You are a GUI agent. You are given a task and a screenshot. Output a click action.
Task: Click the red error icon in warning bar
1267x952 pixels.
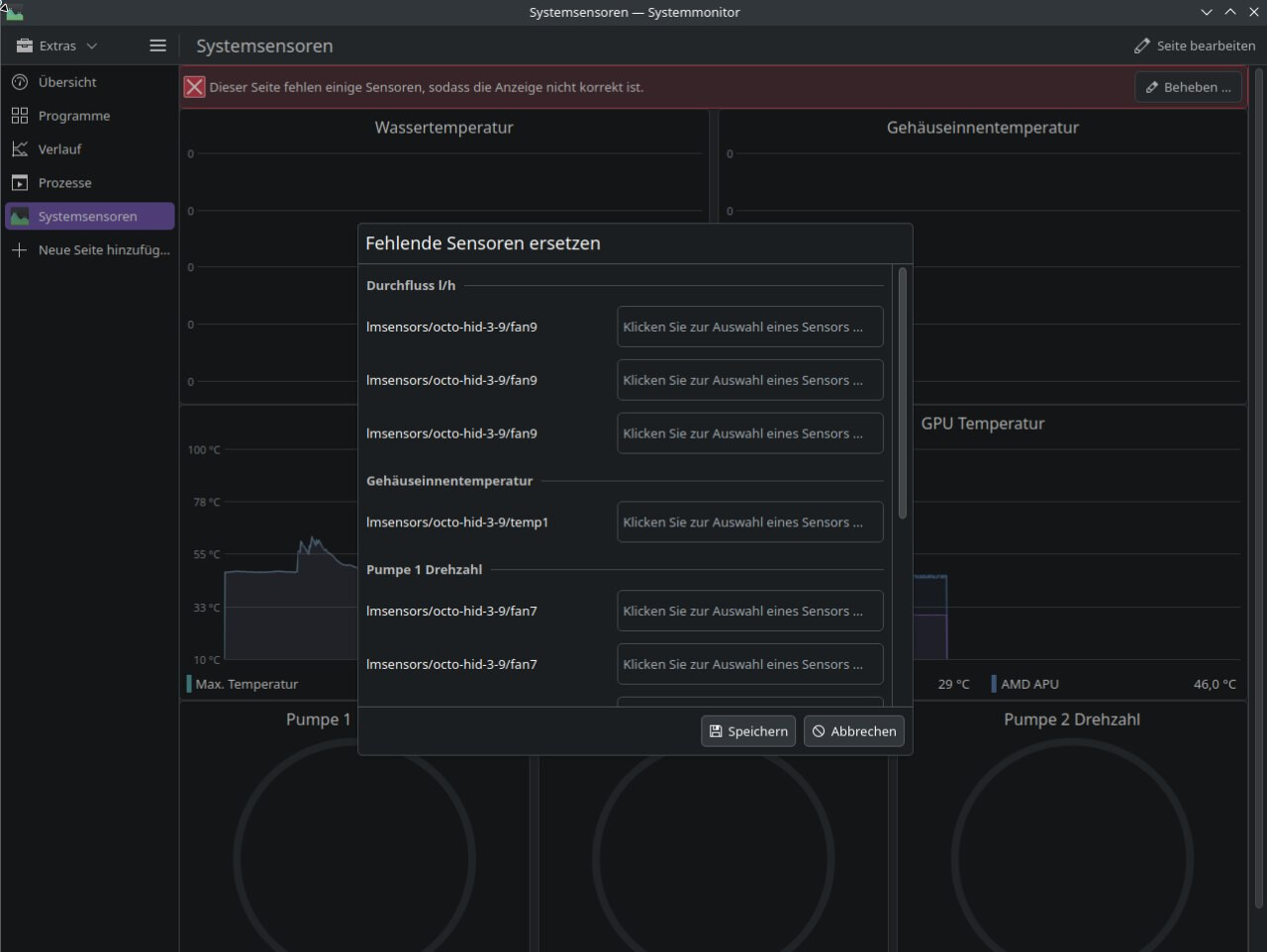pos(194,87)
